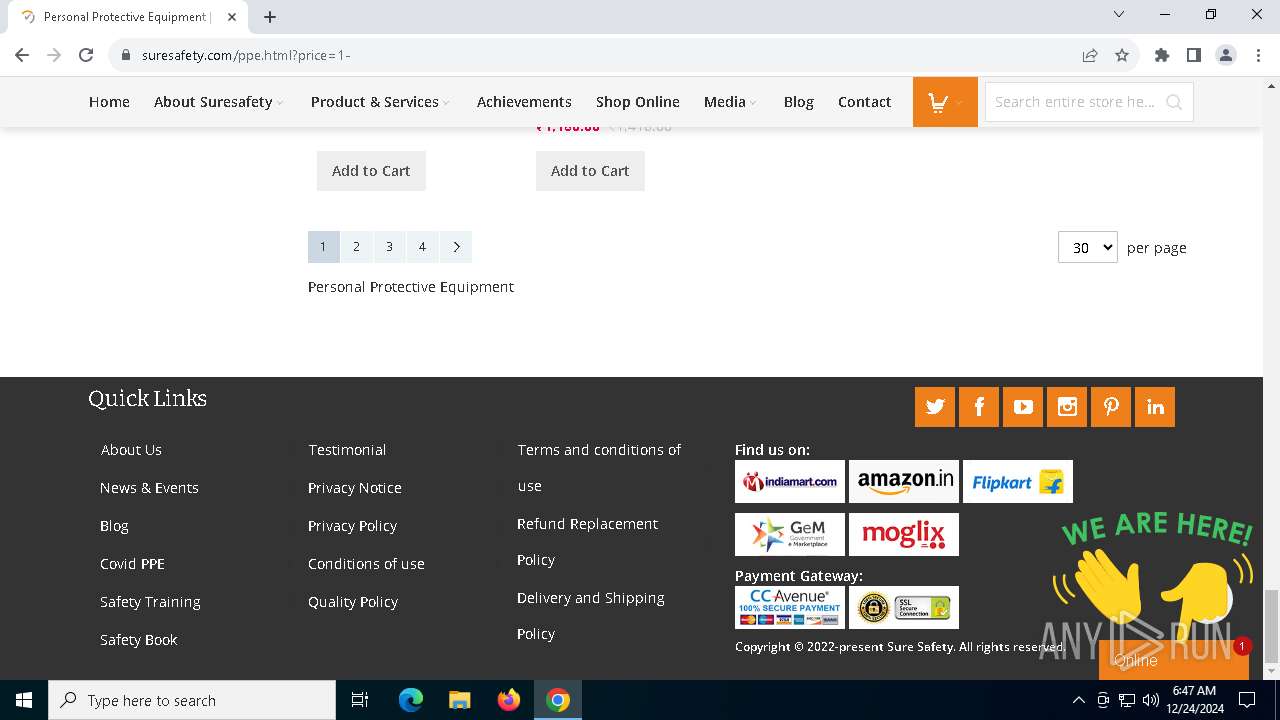1280x720 pixels.
Task: Open File Explorer from taskbar
Action: (460, 700)
